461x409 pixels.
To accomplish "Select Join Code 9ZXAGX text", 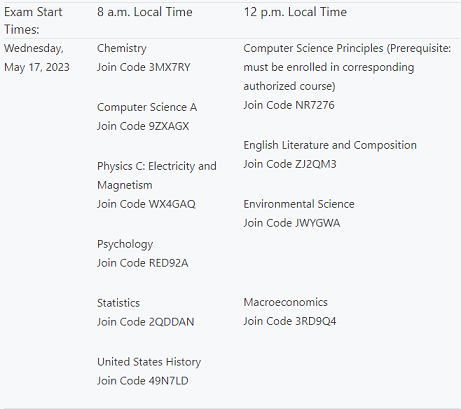I will tap(143, 126).
